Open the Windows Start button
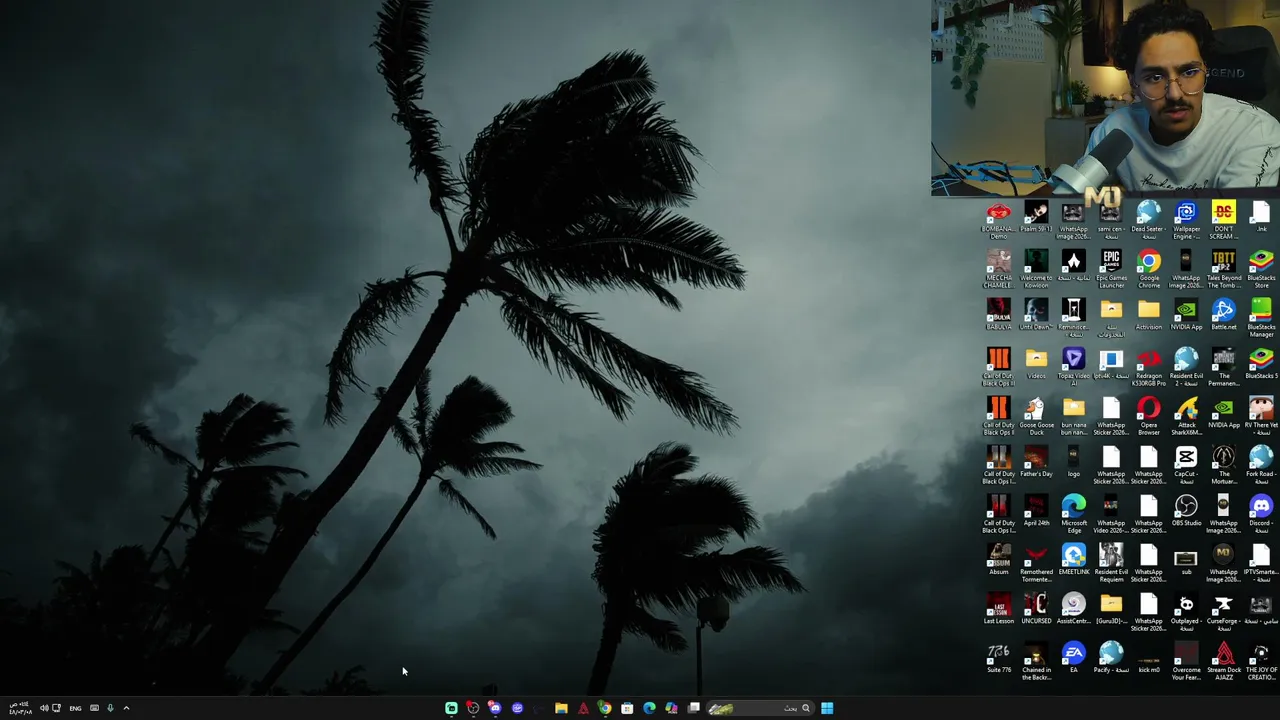Image resolution: width=1280 pixels, height=720 pixels. click(x=827, y=708)
